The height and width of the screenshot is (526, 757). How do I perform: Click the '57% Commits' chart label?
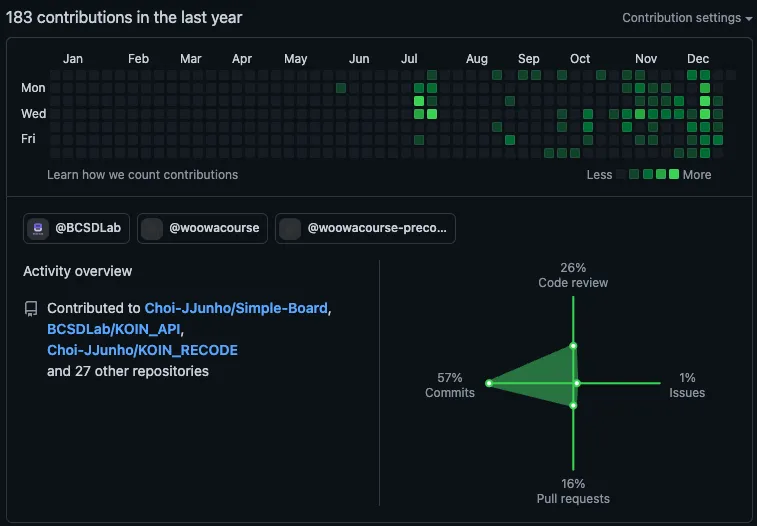click(x=449, y=385)
